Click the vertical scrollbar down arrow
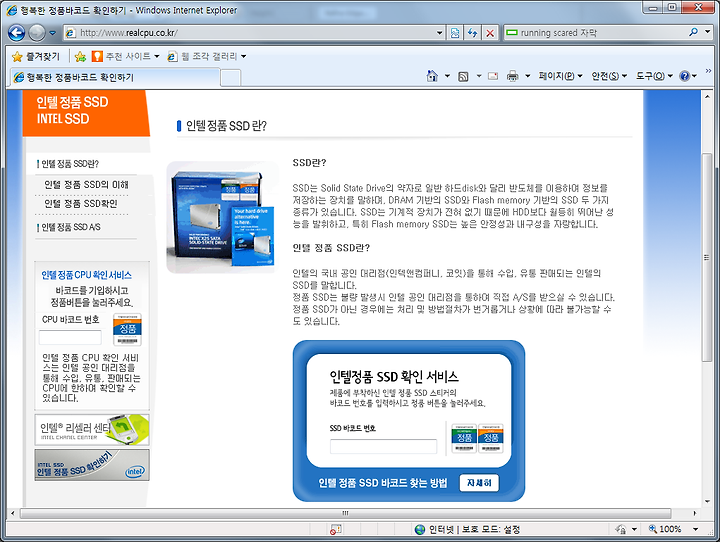This screenshot has height=542, width=720. pyautogui.click(x=707, y=502)
